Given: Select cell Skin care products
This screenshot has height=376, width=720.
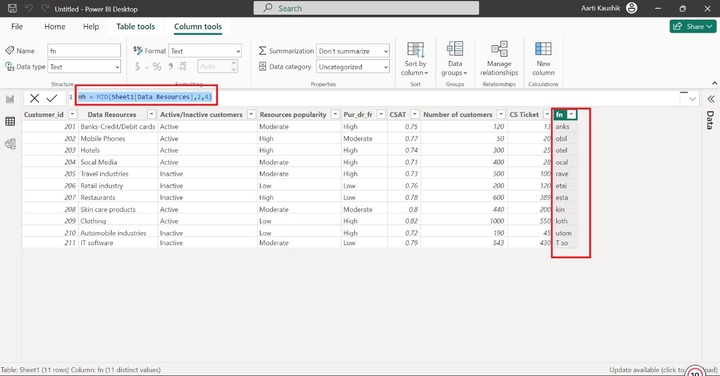Looking at the screenshot, I should coord(118,209).
